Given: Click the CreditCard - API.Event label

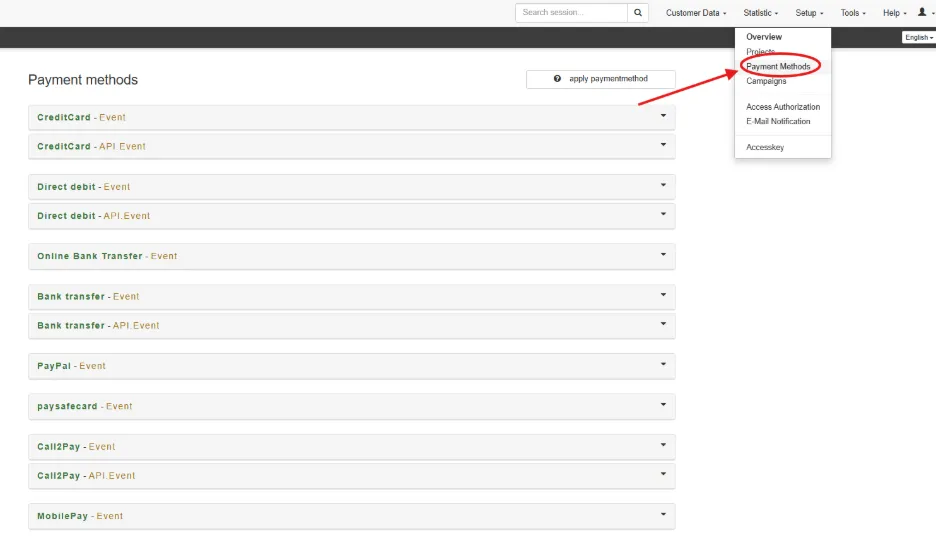Looking at the screenshot, I should pyautogui.click(x=91, y=146).
